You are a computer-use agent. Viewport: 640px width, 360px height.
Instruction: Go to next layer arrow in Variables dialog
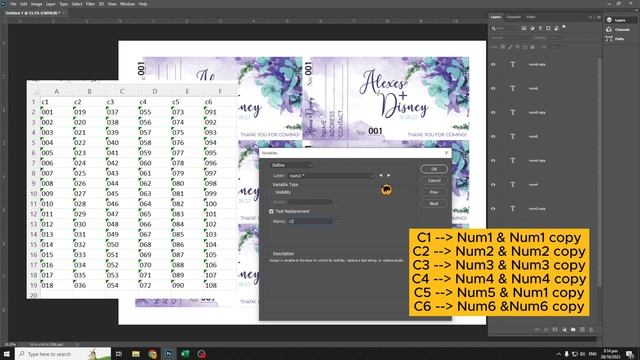point(389,175)
